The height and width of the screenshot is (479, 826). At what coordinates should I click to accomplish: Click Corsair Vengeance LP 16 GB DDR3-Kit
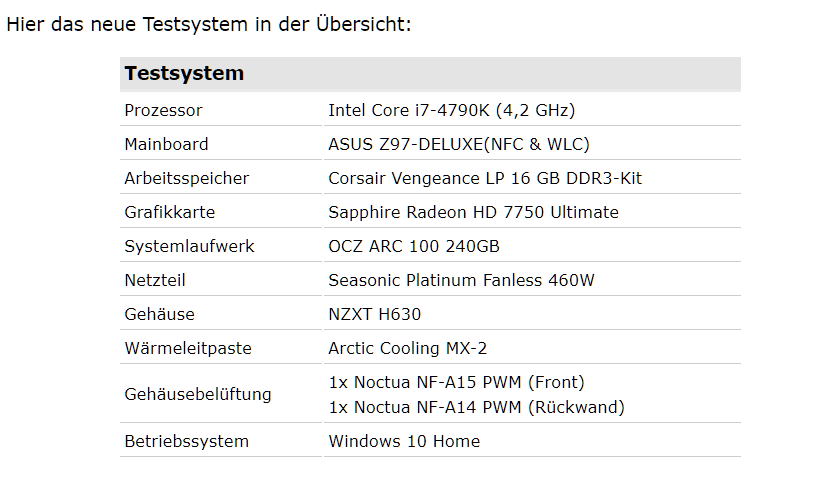[x=485, y=178]
